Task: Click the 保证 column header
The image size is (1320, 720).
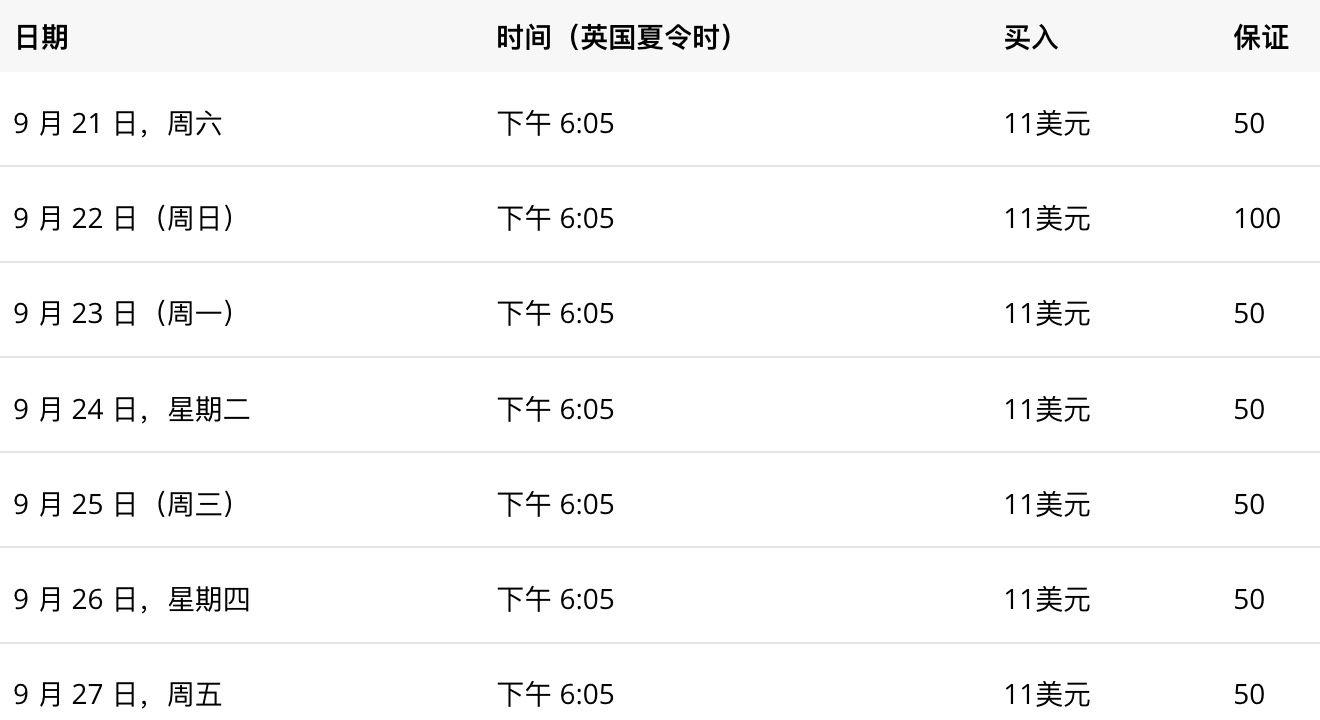Action: pyautogui.click(x=1261, y=38)
